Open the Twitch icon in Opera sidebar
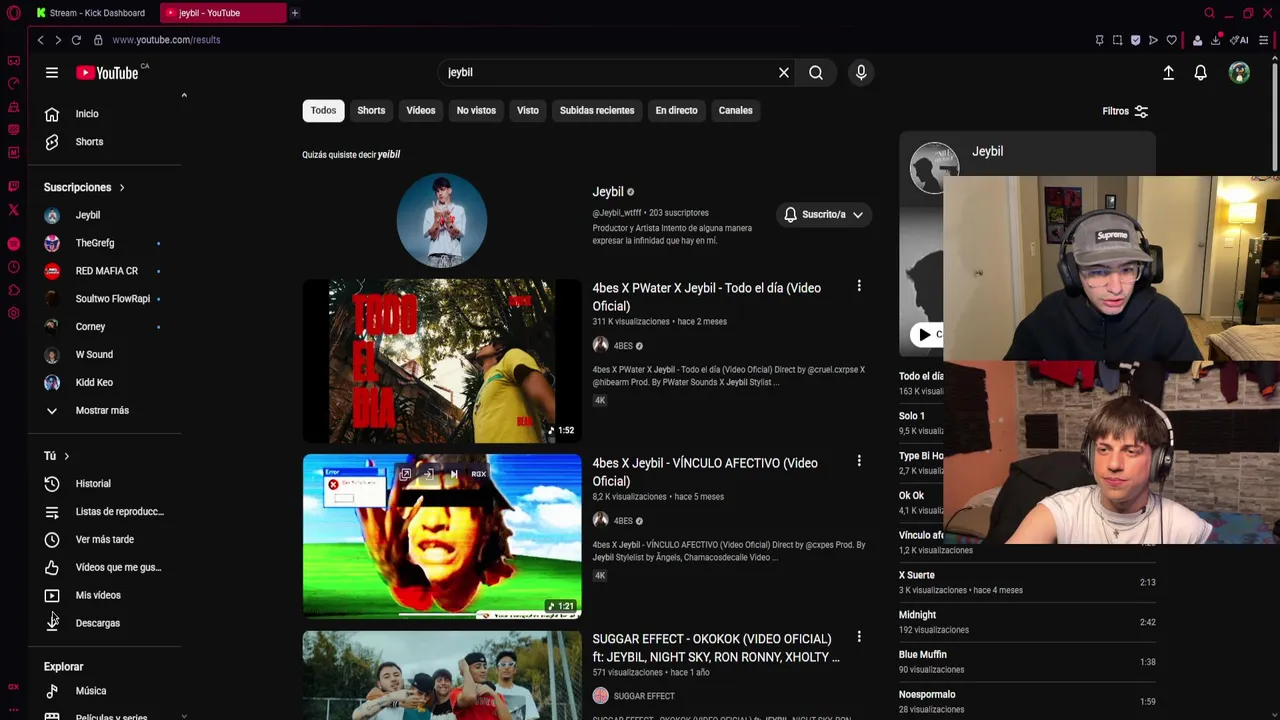The image size is (1280, 720). coord(13,186)
